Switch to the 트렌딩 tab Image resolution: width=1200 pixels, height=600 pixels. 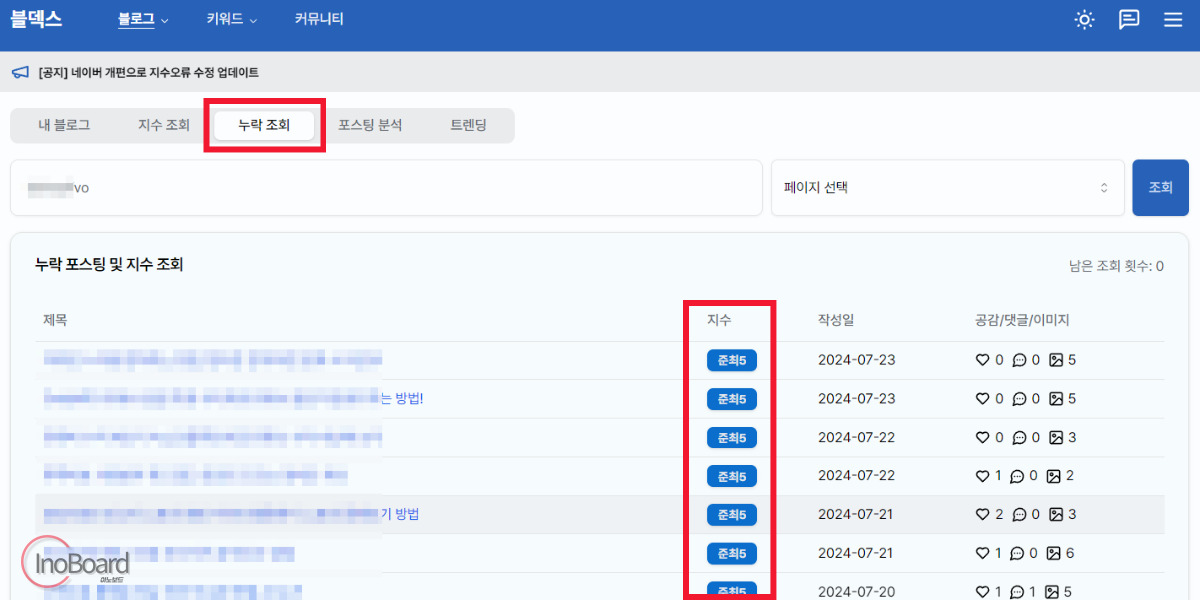468,125
